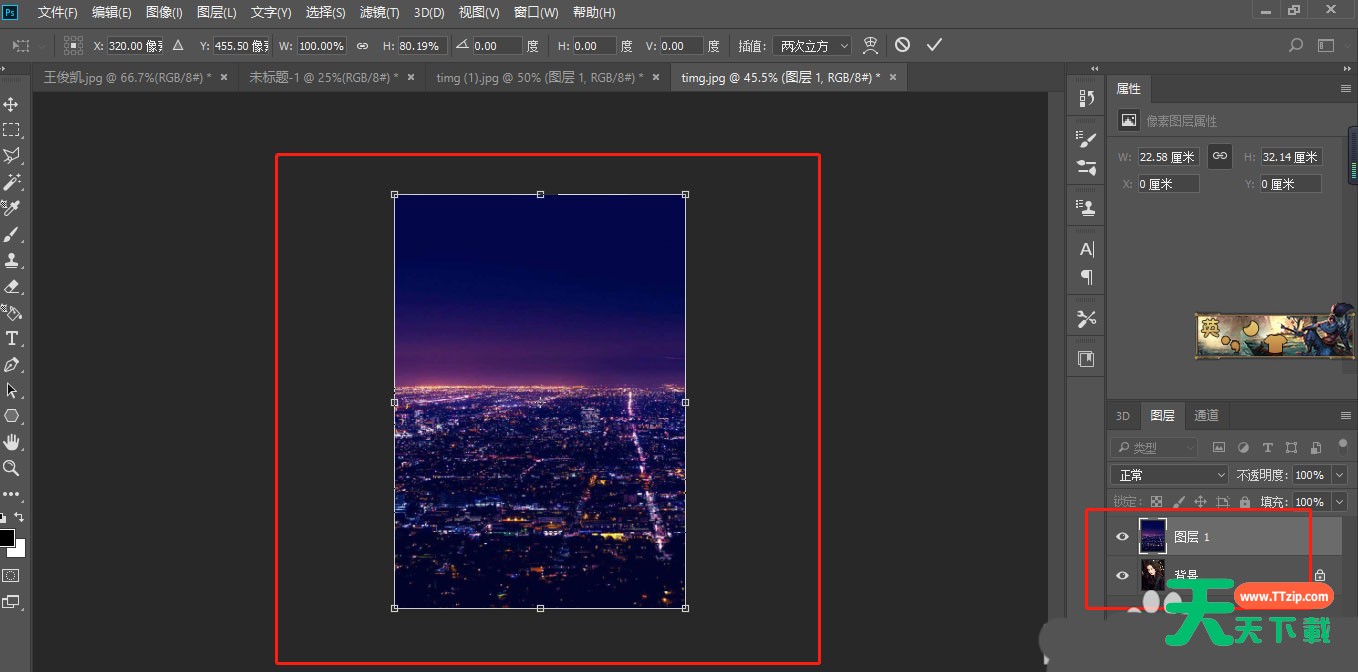Select the Eraser tool
The width and height of the screenshot is (1358, 672).
click(x=12, y=286)
